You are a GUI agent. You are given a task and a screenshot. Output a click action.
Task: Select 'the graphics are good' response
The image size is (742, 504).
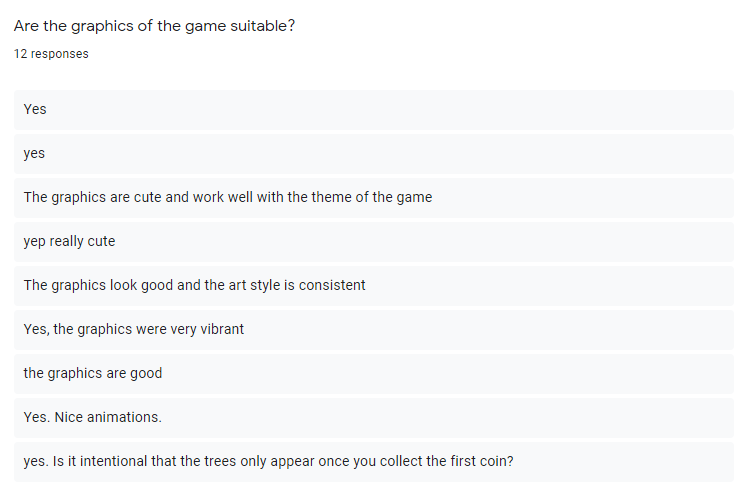coord(374,373)
